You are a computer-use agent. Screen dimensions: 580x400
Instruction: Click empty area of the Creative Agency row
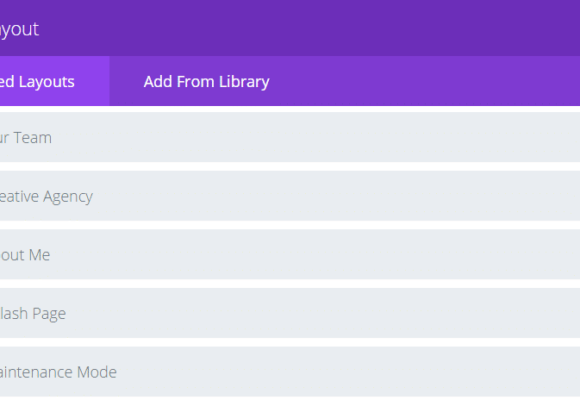(333, 196)
